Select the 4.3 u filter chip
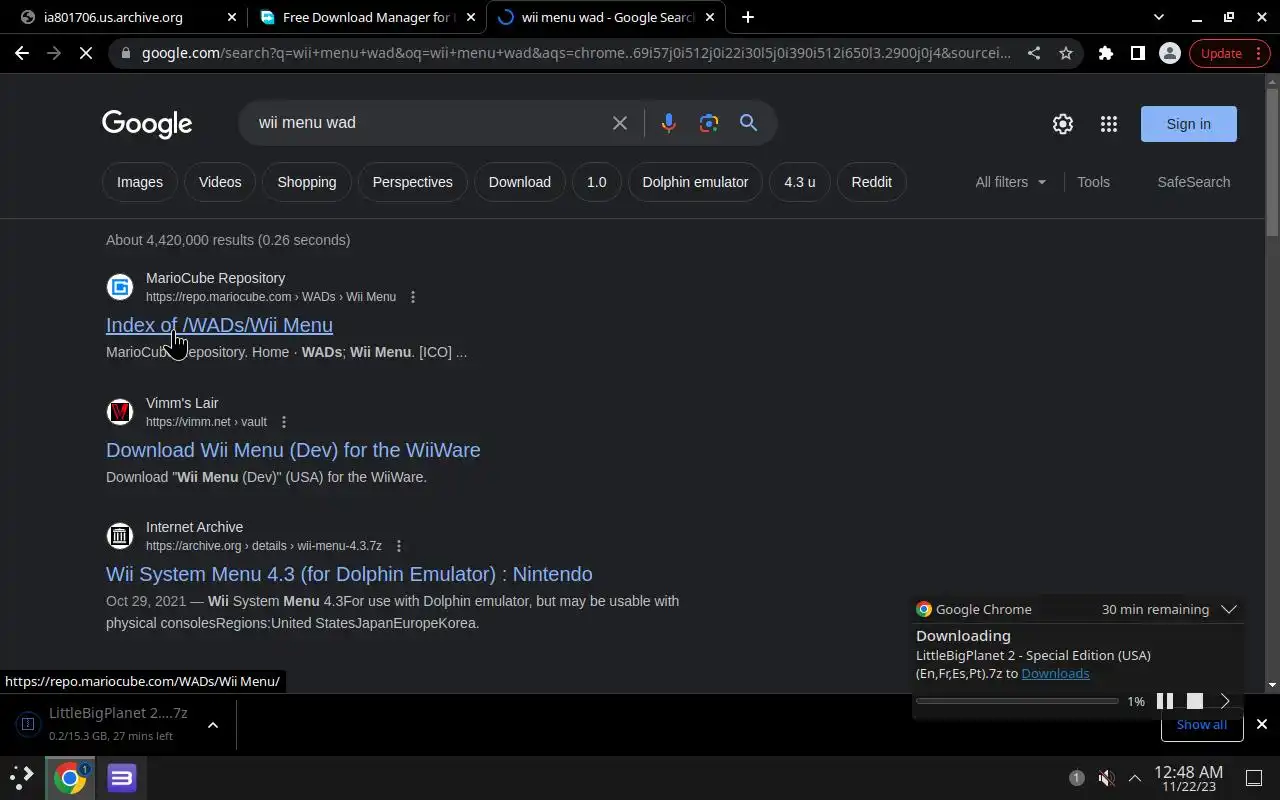This screenshot has width=1280, height=800. coord(800,182)
